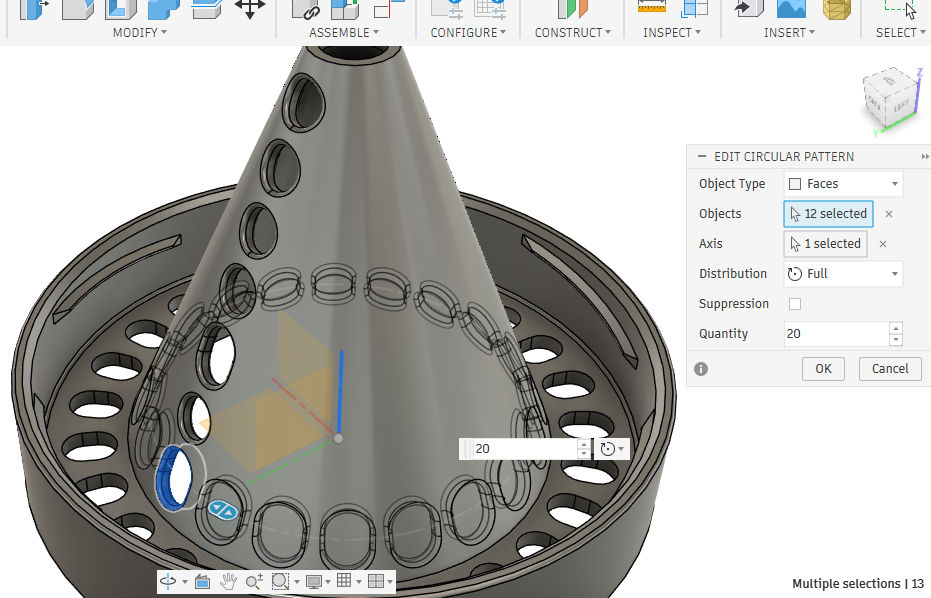Image resolution: width=931 pixels, height=598 pixels.
Task: Click the Look At icon
Action: (202, 581)
